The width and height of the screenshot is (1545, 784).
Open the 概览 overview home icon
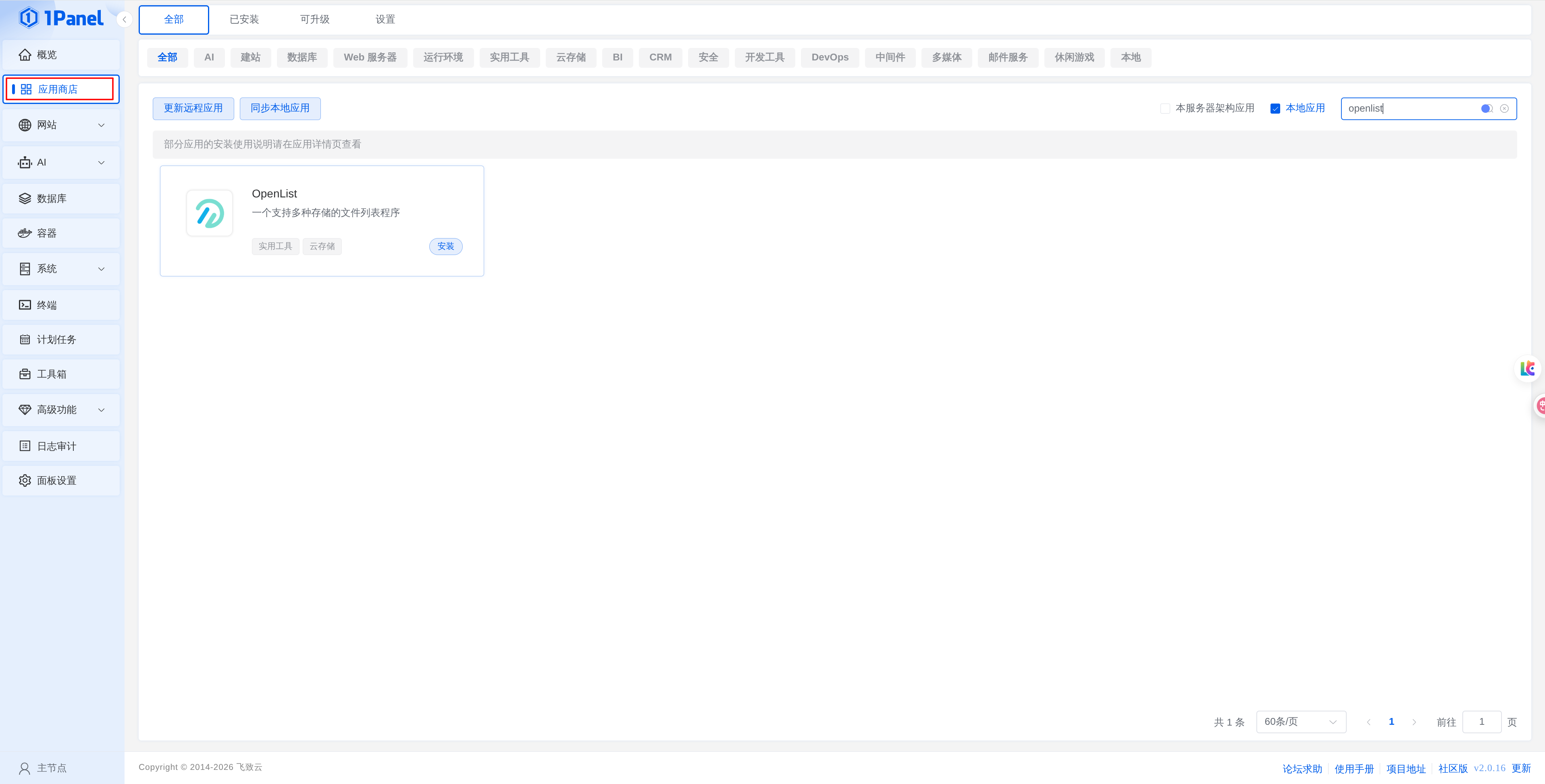click(25, 54)
